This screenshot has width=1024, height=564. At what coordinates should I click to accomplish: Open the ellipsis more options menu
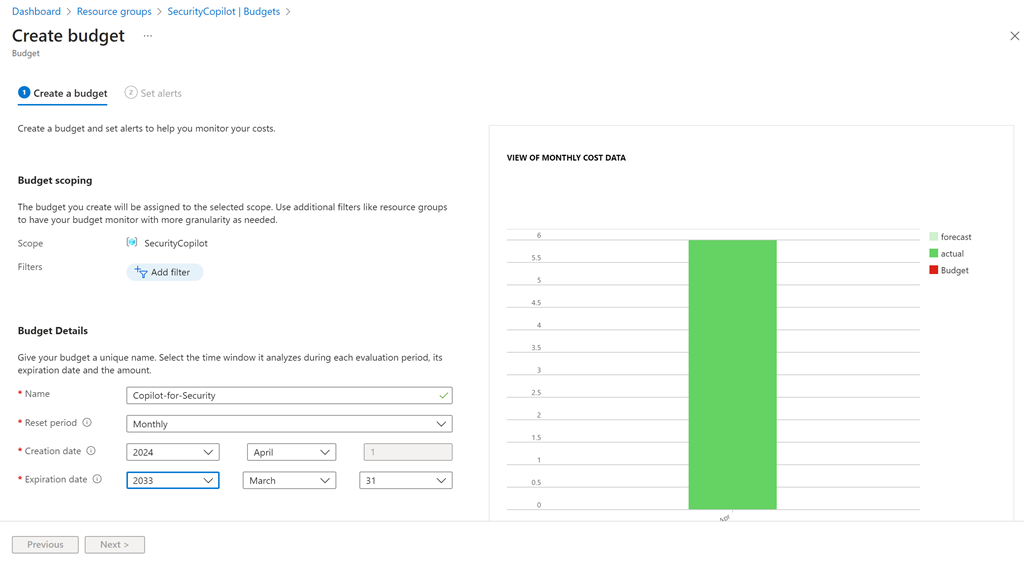click(x=148, y=36)
